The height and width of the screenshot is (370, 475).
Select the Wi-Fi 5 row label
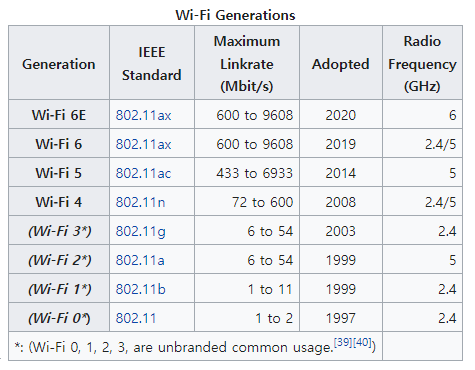point(59,173)
